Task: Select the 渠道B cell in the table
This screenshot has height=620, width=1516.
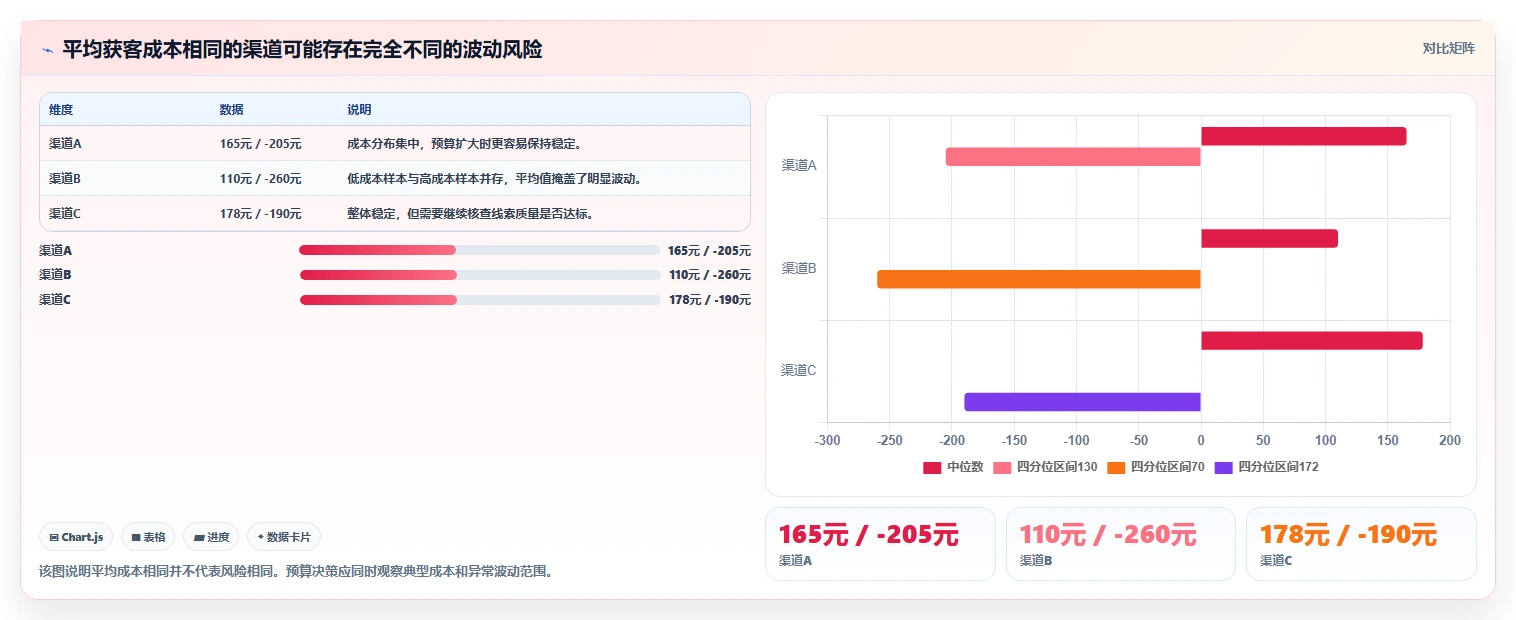Action: point(65,179)
